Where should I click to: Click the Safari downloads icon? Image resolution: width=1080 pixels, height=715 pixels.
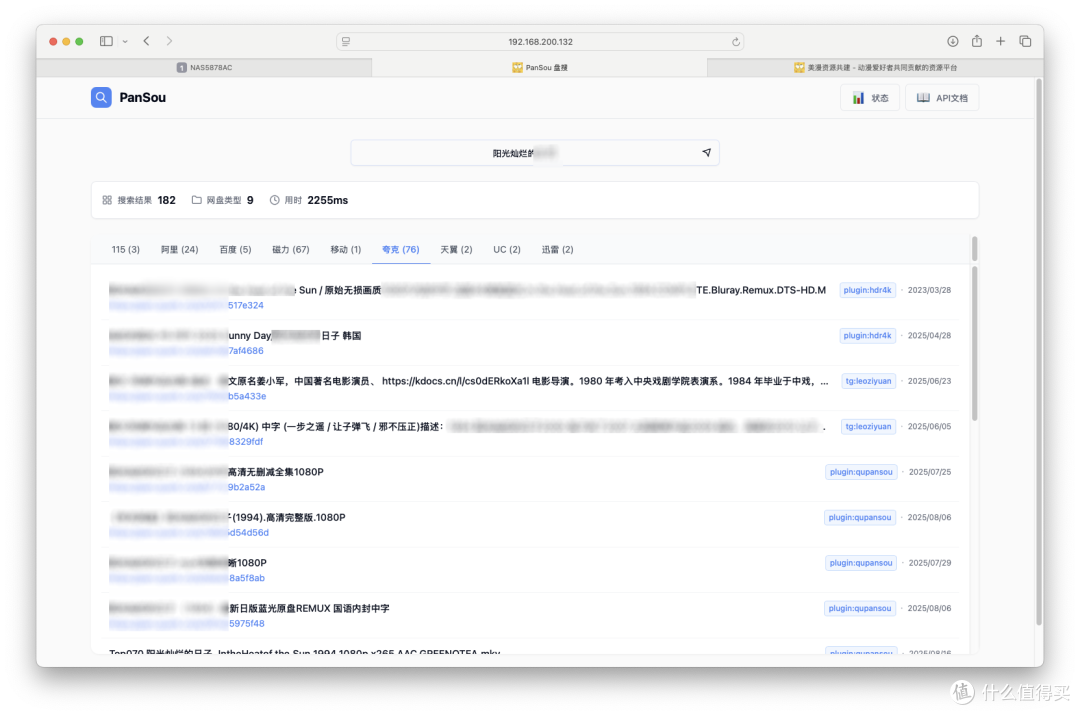951,41
